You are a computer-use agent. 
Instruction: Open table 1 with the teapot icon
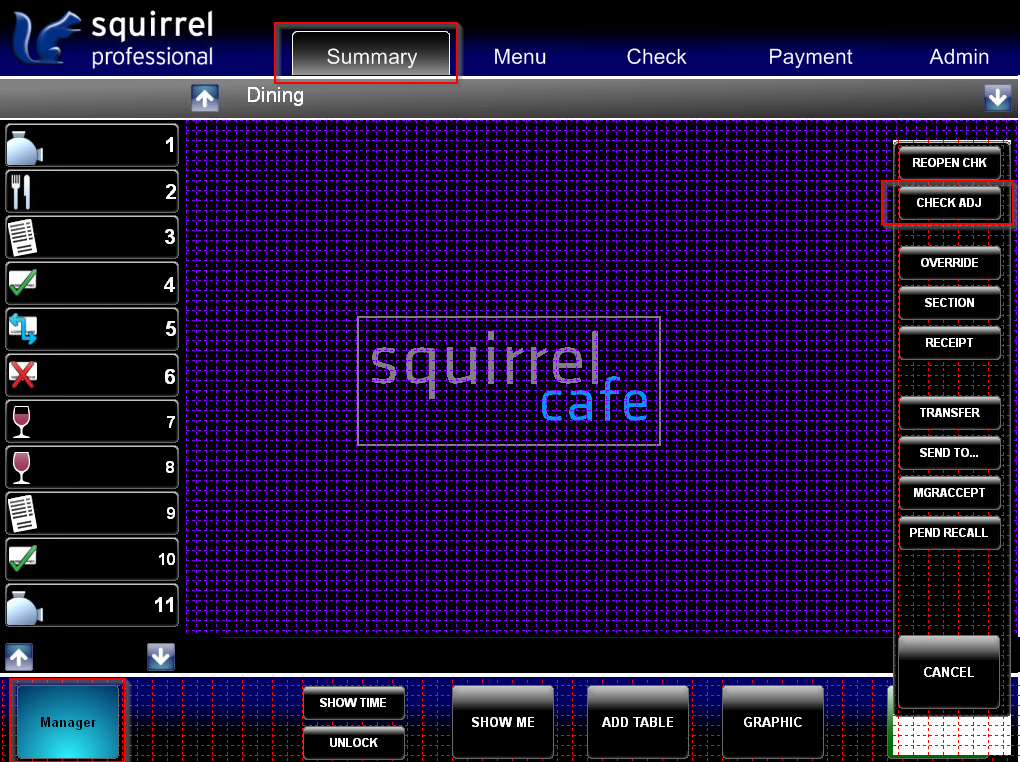pyautogui.click(x=92, y=146)
